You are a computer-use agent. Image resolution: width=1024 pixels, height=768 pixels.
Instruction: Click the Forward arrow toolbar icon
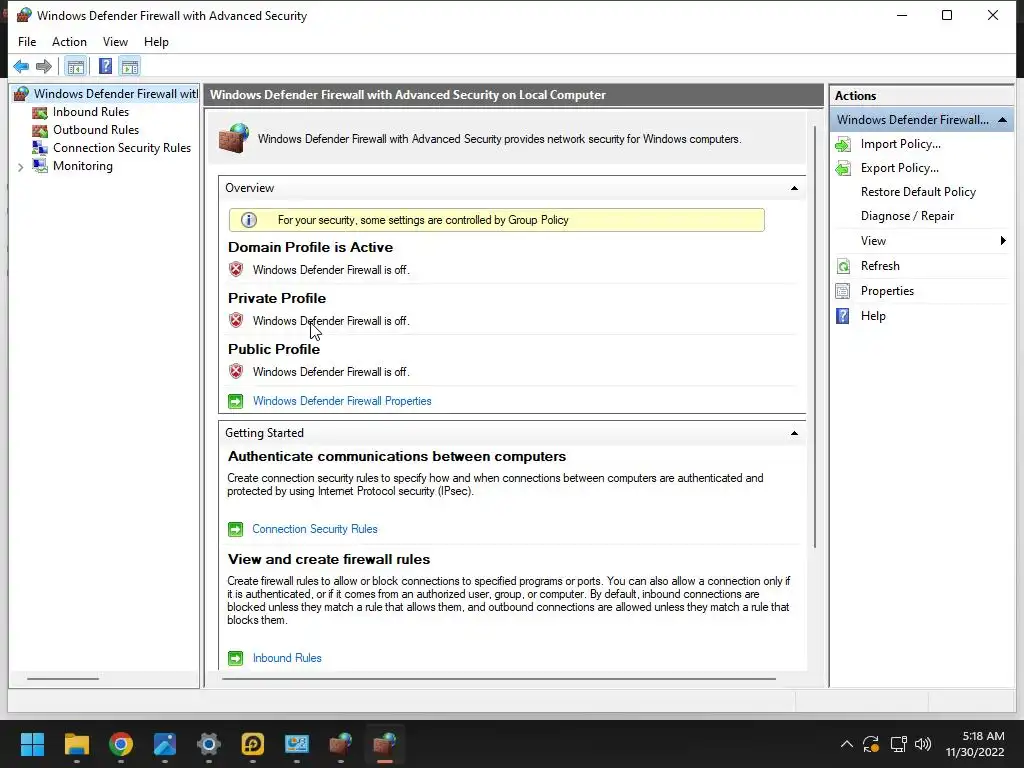44,67
